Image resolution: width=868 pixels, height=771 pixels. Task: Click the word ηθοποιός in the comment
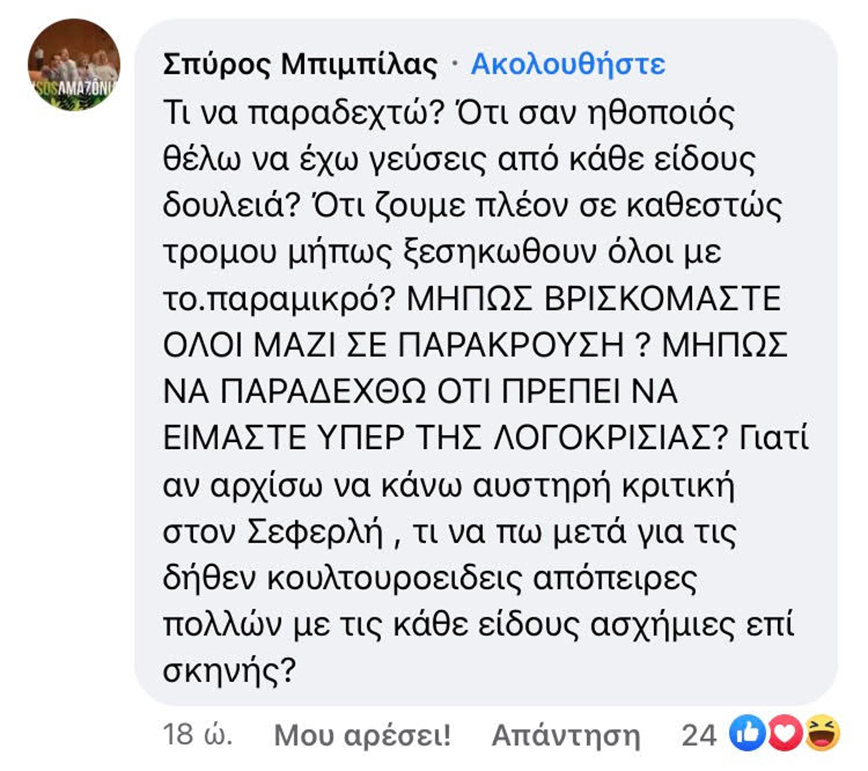tap(652, 113)
